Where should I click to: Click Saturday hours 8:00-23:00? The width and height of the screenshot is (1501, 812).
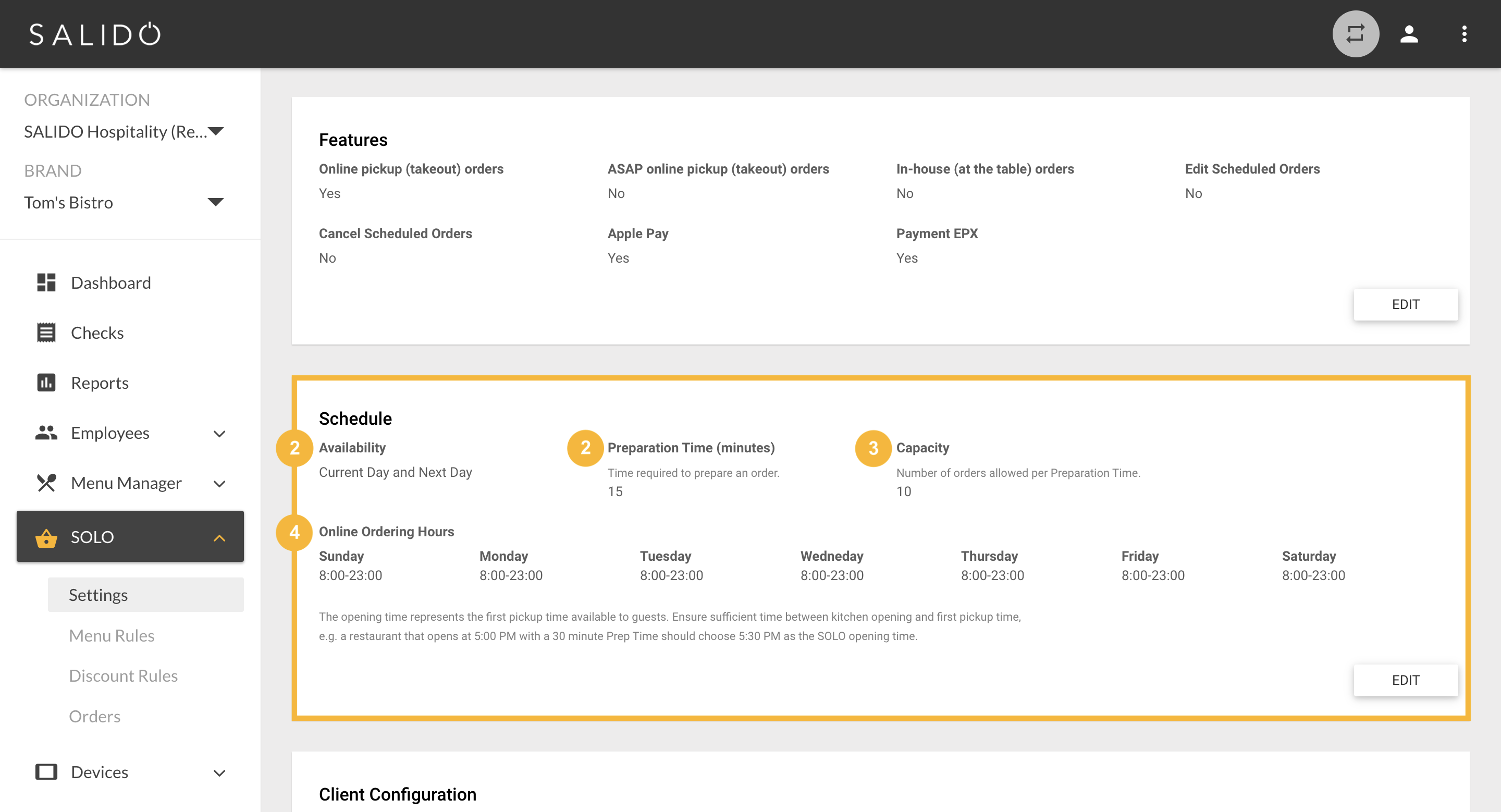(1313, 575)
